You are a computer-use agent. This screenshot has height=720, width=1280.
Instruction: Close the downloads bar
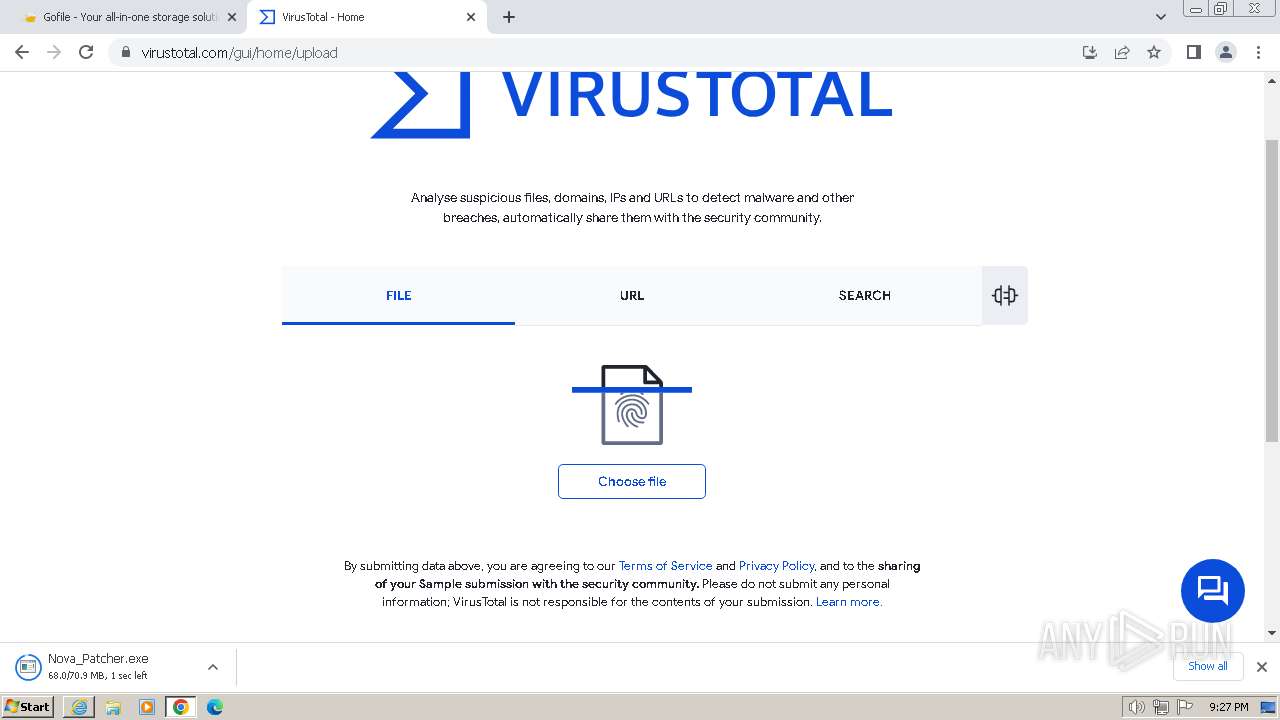[1261, 667]
